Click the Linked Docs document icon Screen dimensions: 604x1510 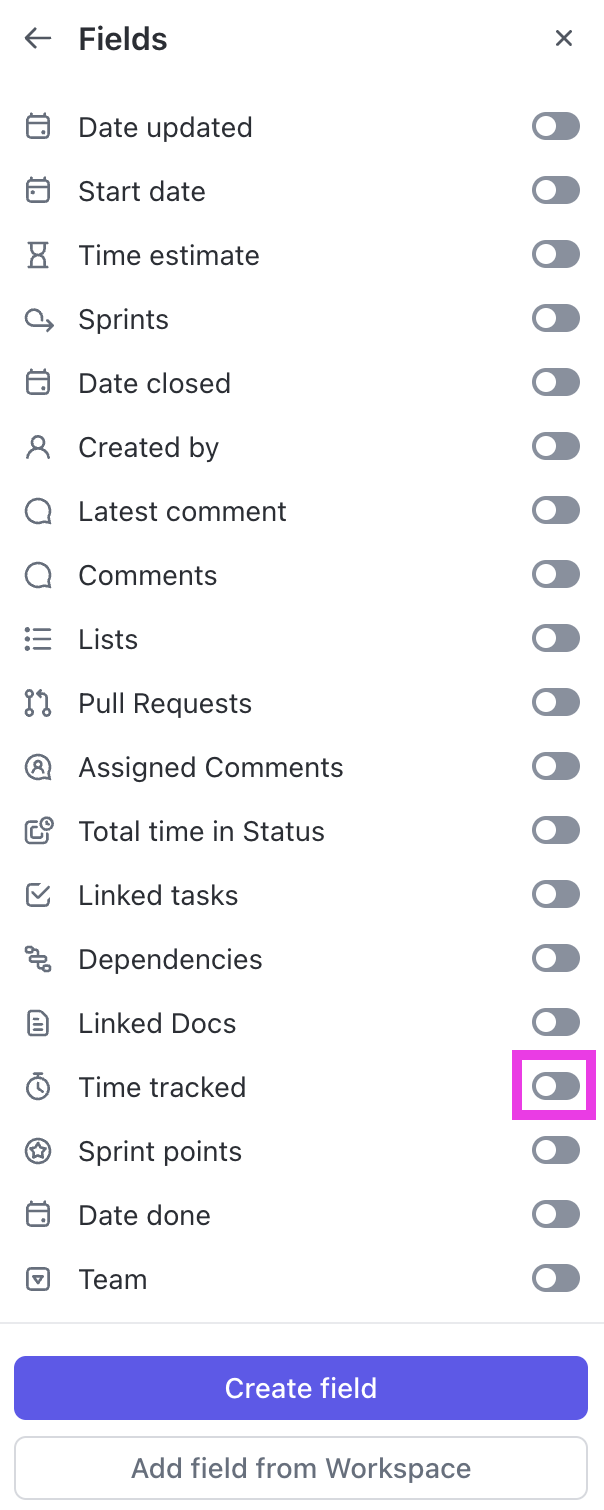coord(37,1023)
